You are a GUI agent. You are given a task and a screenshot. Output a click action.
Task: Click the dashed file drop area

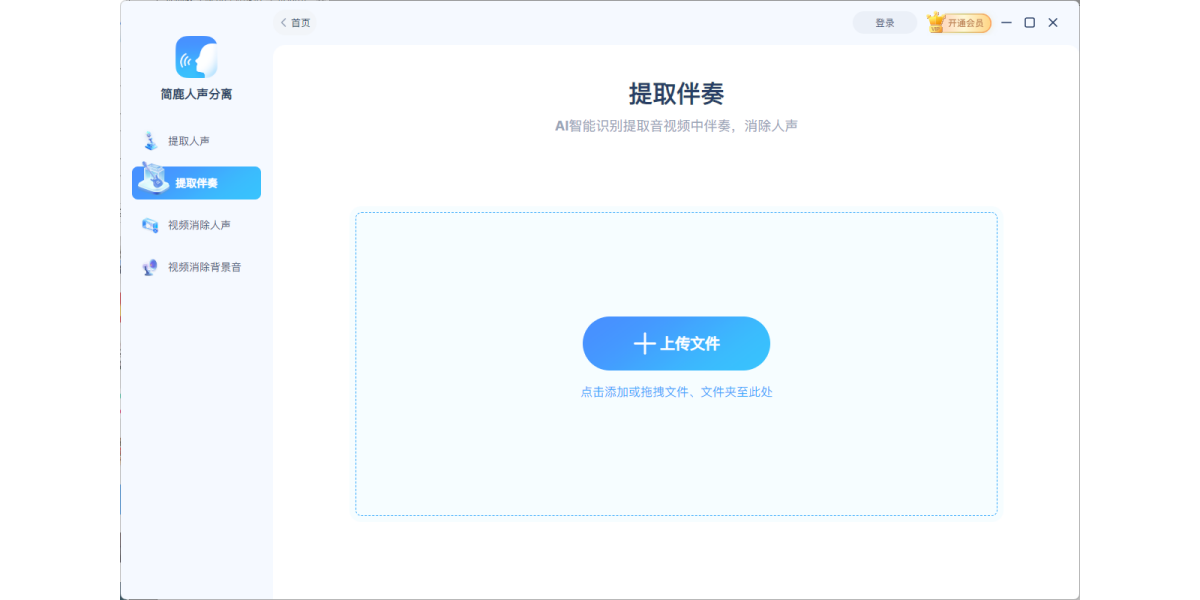(x=676, y=364)
